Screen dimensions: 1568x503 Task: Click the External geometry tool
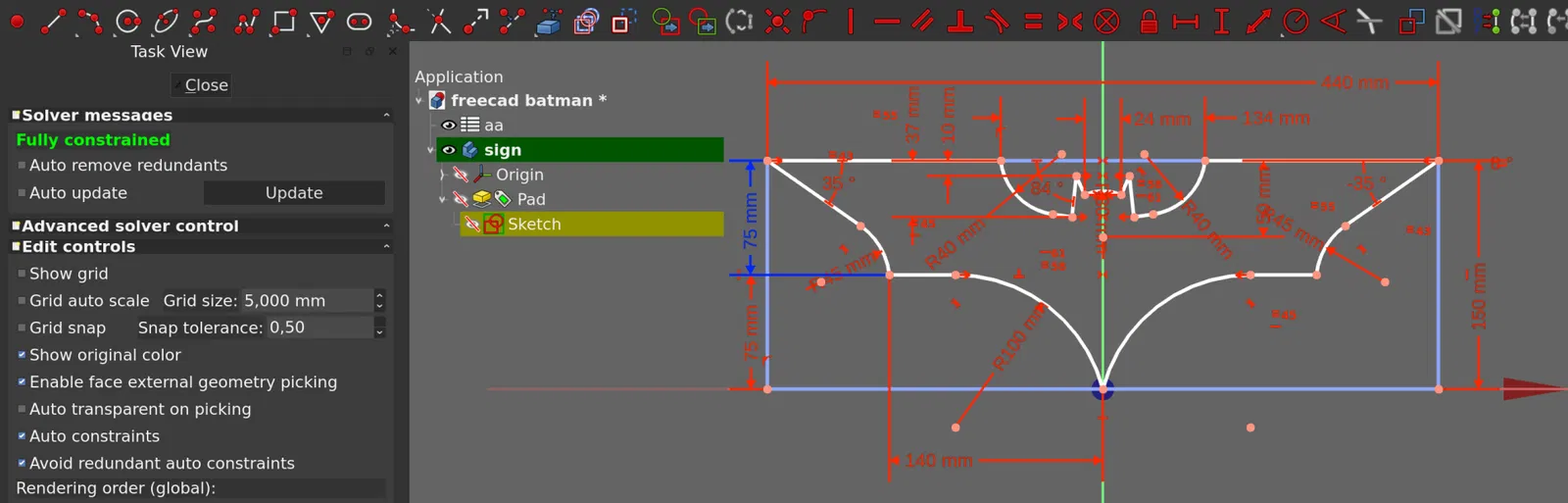tap(549, 21)
